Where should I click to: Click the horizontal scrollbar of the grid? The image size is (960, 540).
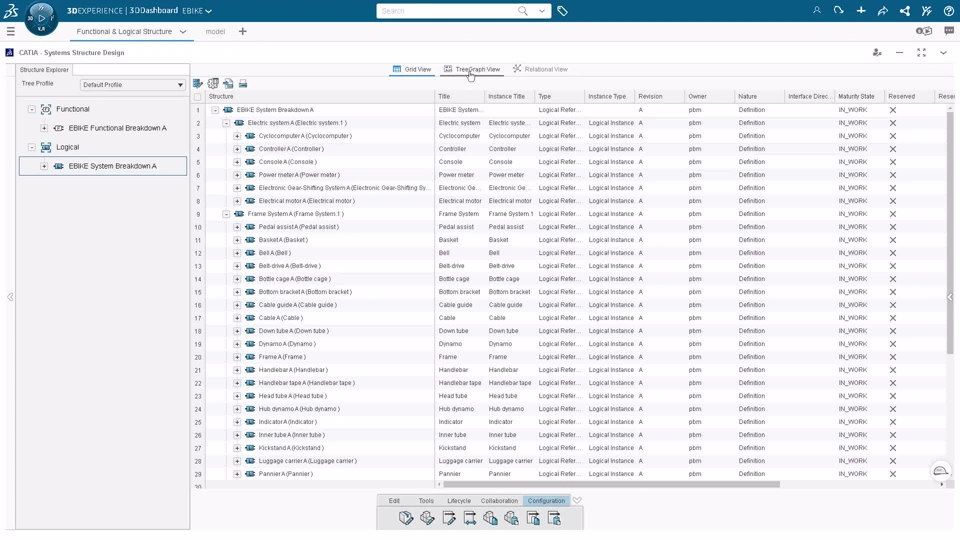(x=611, y=484)
